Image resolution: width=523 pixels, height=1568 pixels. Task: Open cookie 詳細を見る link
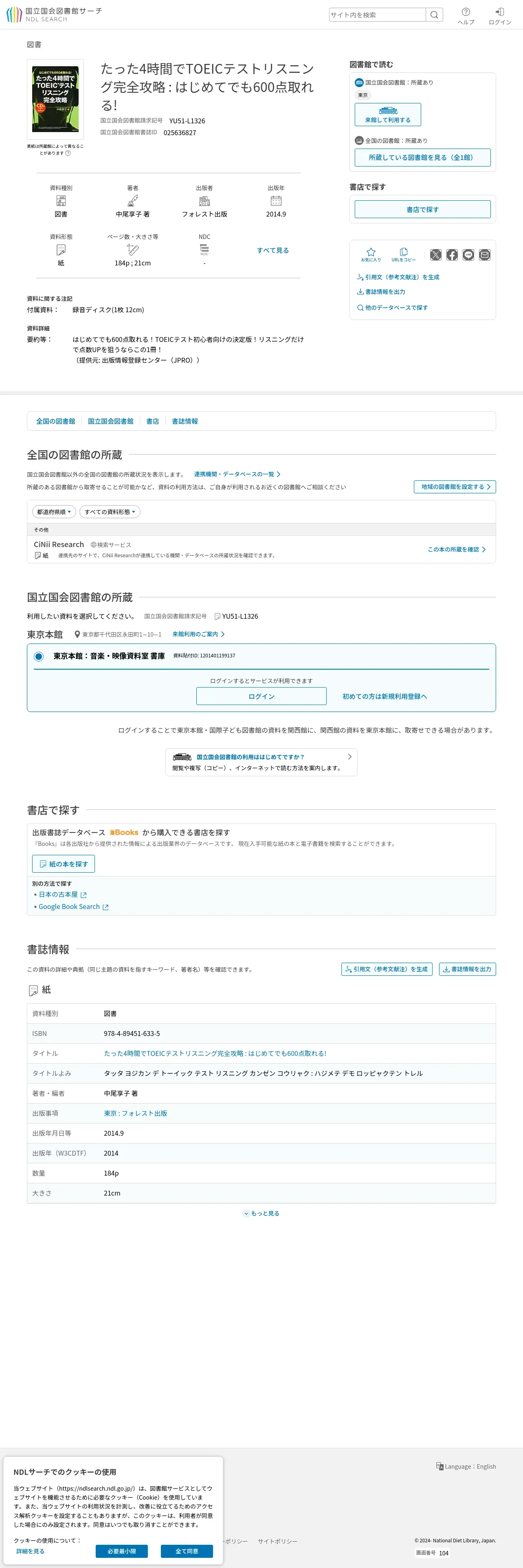pyautogui.click(x=31, y=1551)
